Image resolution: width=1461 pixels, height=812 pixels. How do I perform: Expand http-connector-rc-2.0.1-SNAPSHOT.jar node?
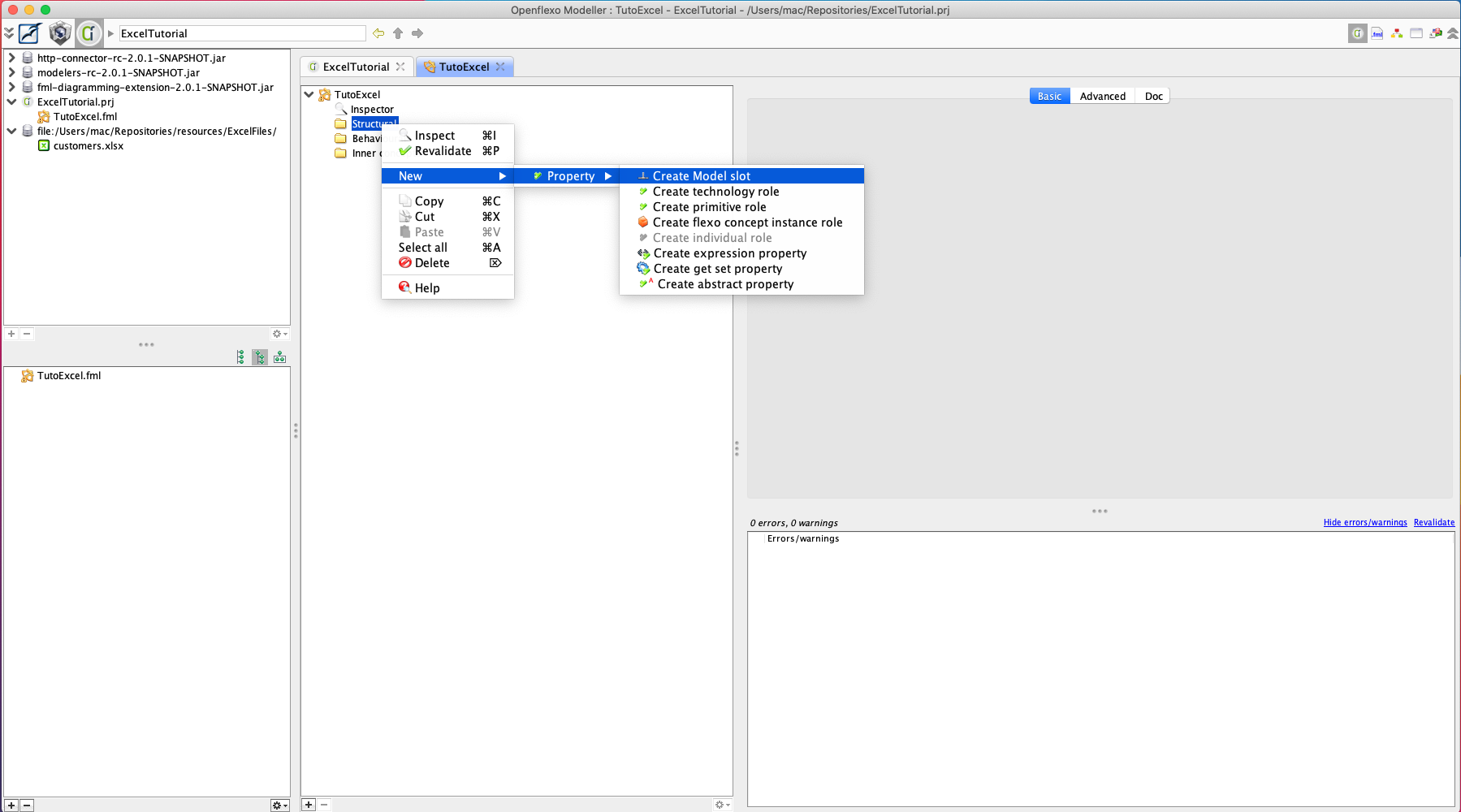tap(11, 58)
